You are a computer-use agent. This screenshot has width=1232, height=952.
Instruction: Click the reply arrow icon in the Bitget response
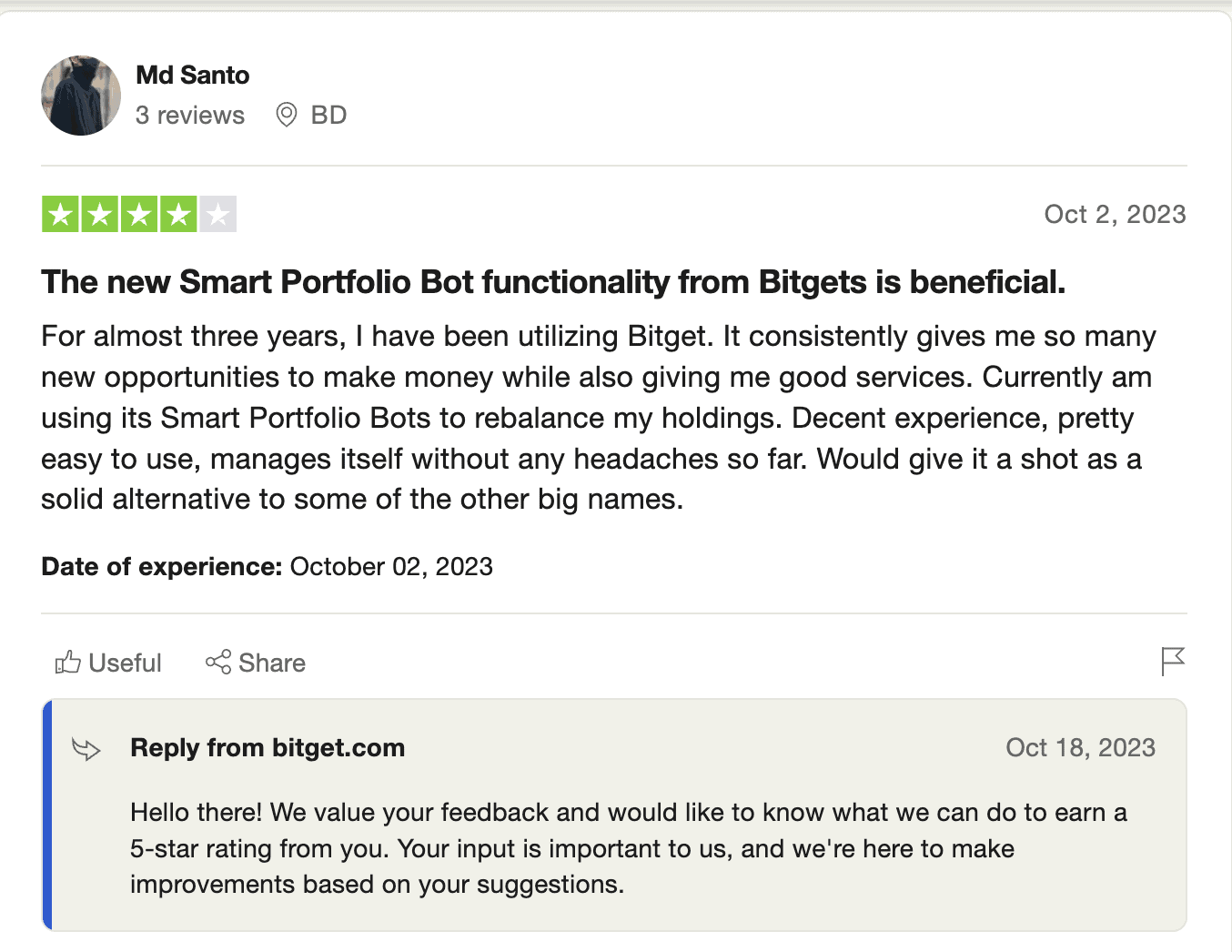[x=86, y=749]
